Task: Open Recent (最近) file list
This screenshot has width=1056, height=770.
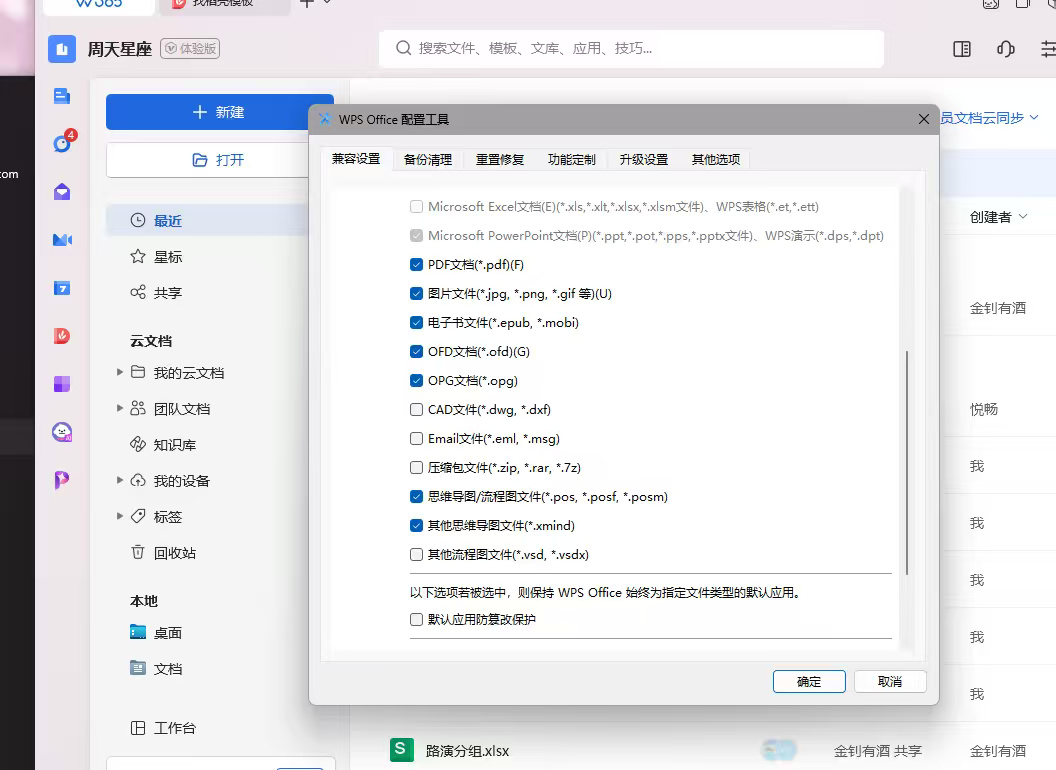Action: (207, 220)
